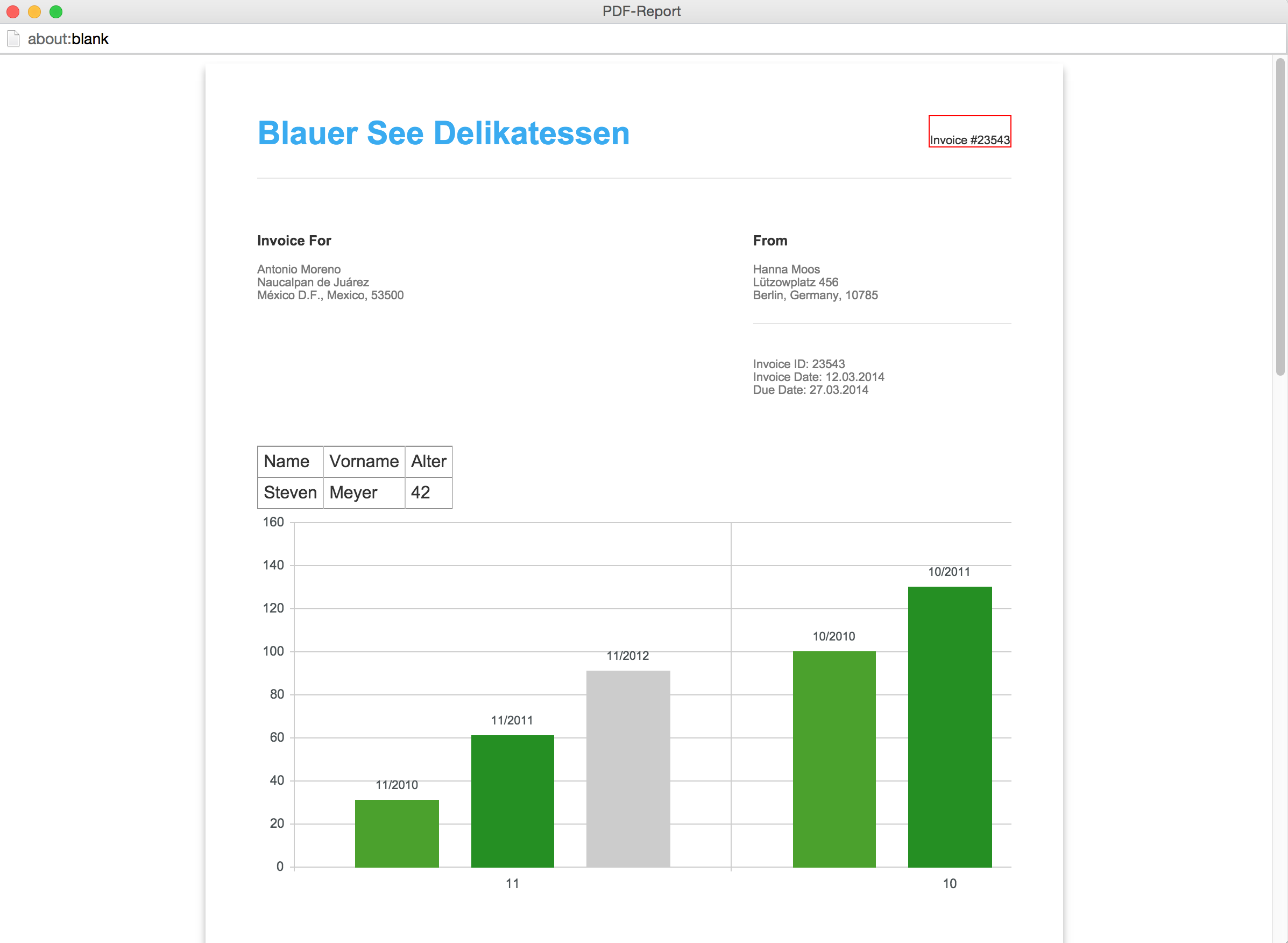The width and height of the screenshot is (1288, 943).
Task: Click the Invoice For heading
Action: [294, 241]
